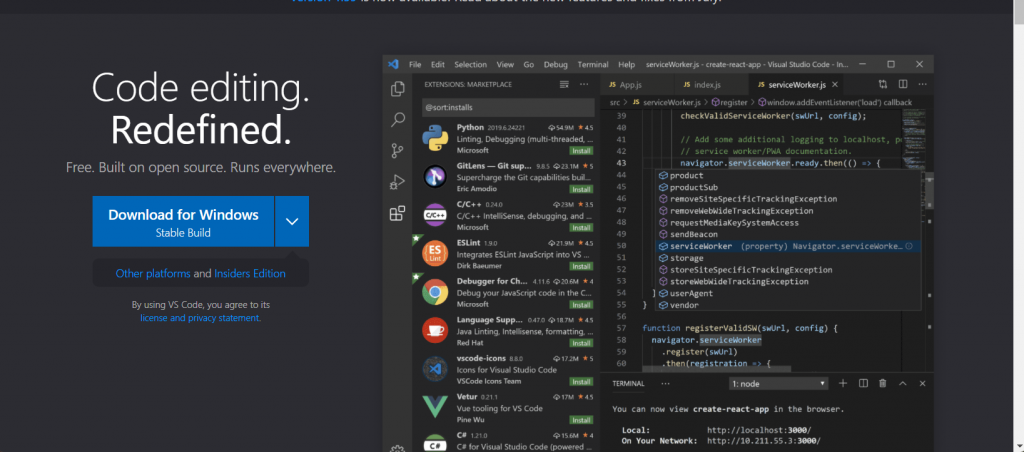The image size is (1024, 452).
Task: Maximize the terminal panel with the chevron
Action: [x=903, y=383]
